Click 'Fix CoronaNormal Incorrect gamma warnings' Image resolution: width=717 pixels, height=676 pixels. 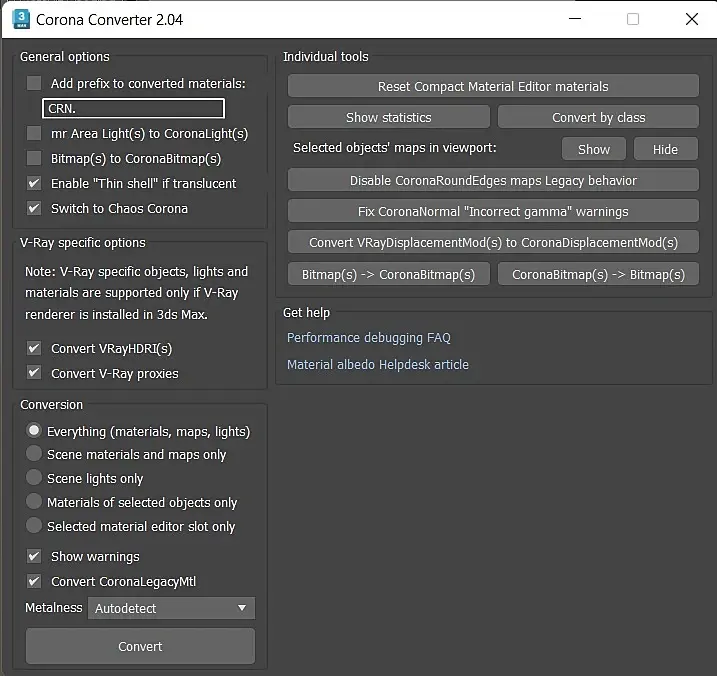coord(493,212)
